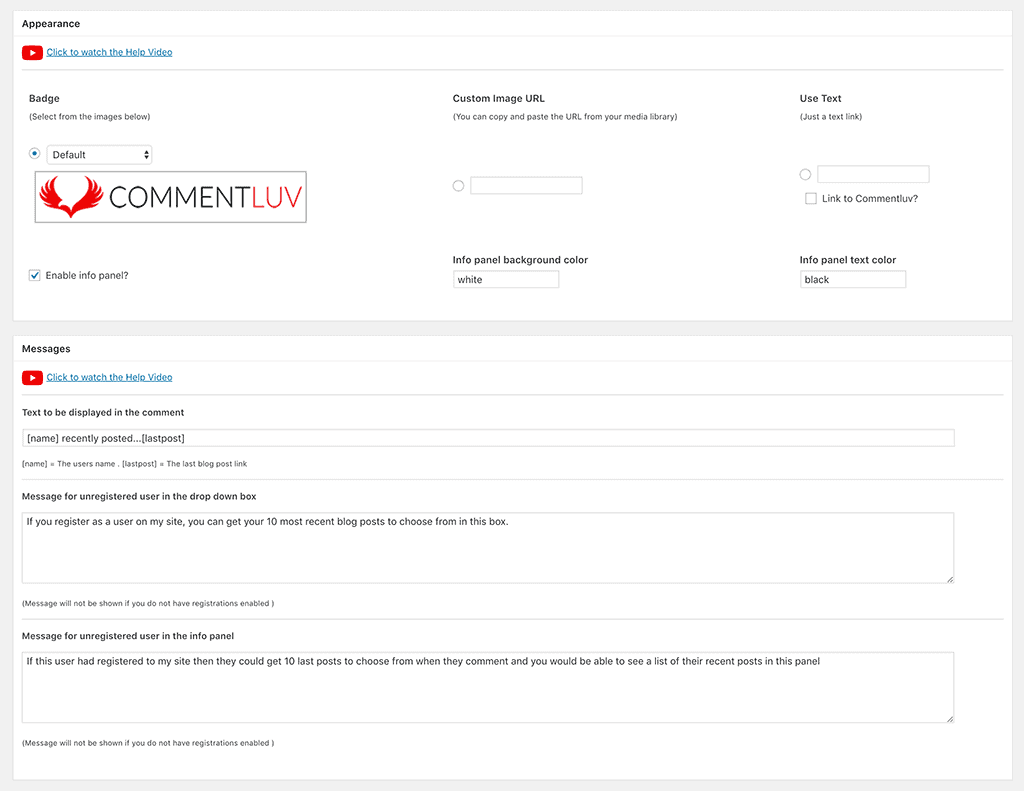The image size is (1024, 791).
Task: Click the info panel background color field
Action: [506, 279]
